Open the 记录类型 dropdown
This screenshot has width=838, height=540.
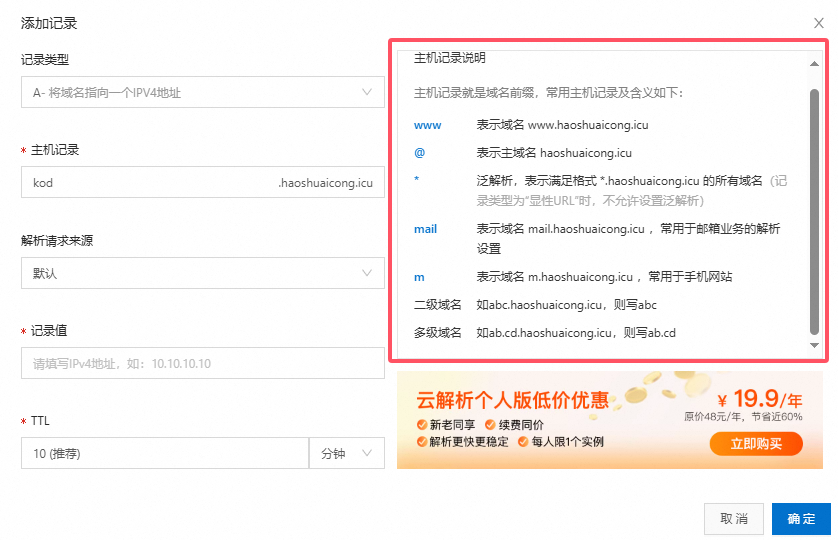202,93
